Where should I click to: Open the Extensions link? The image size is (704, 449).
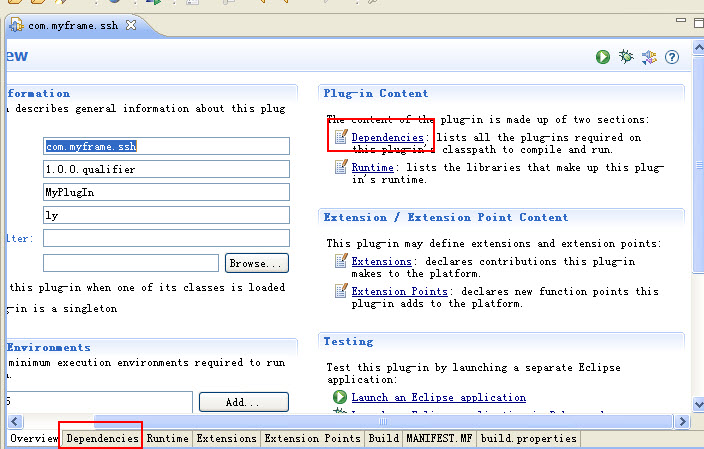(x=381, y=261)
